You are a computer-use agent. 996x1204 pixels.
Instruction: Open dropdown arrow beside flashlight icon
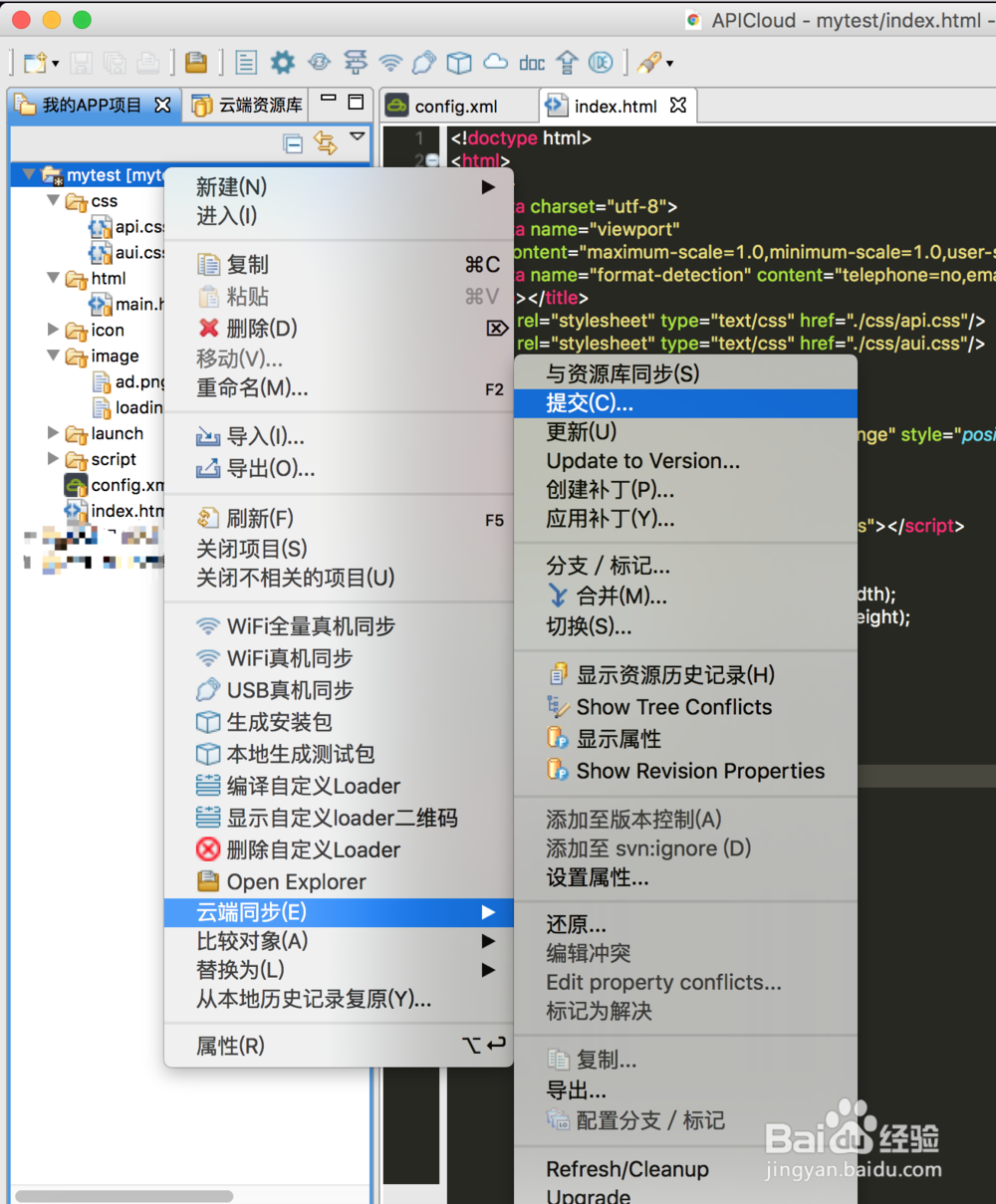click(x=670, y=64)
